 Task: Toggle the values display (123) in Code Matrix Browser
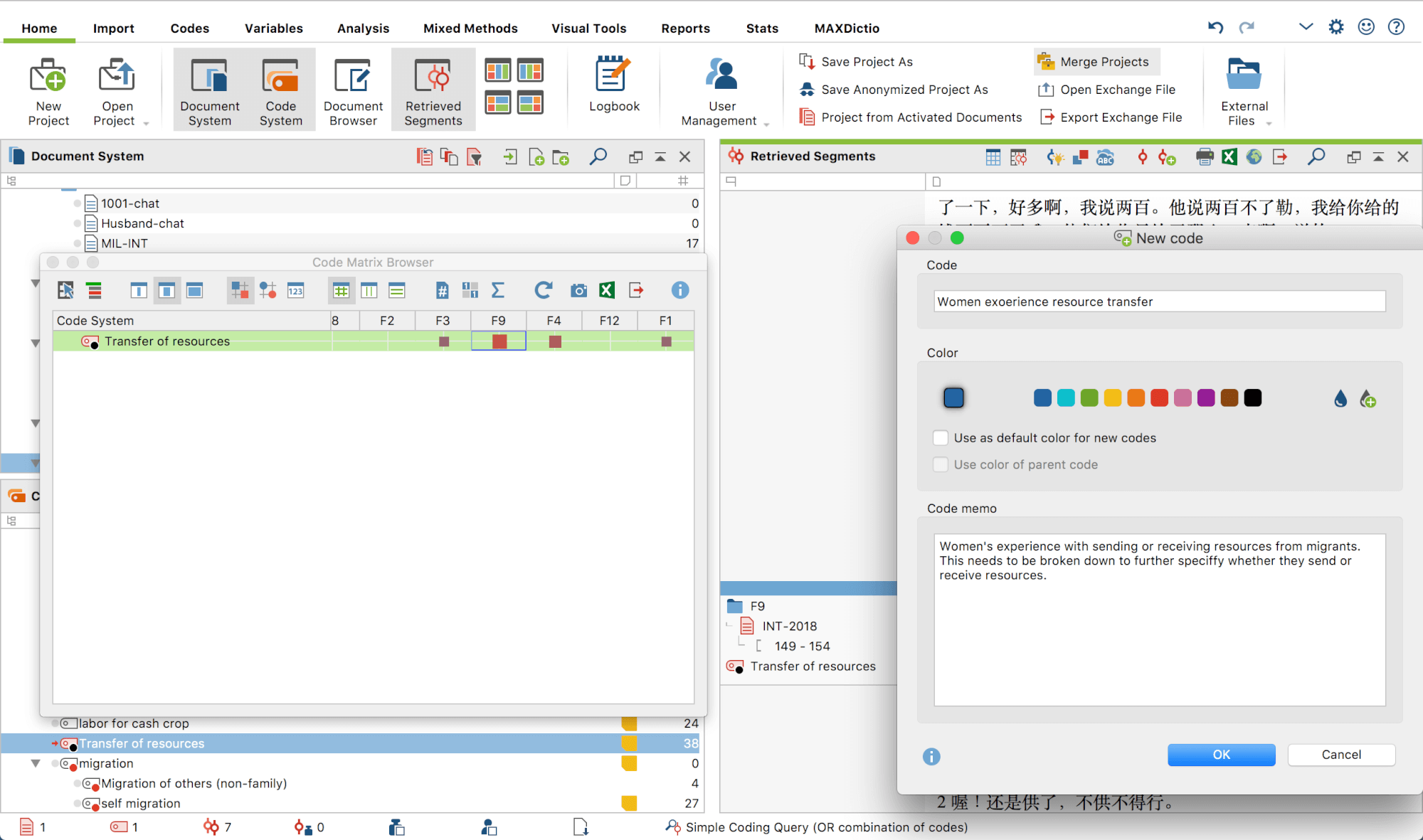click(x=295, y=290)
